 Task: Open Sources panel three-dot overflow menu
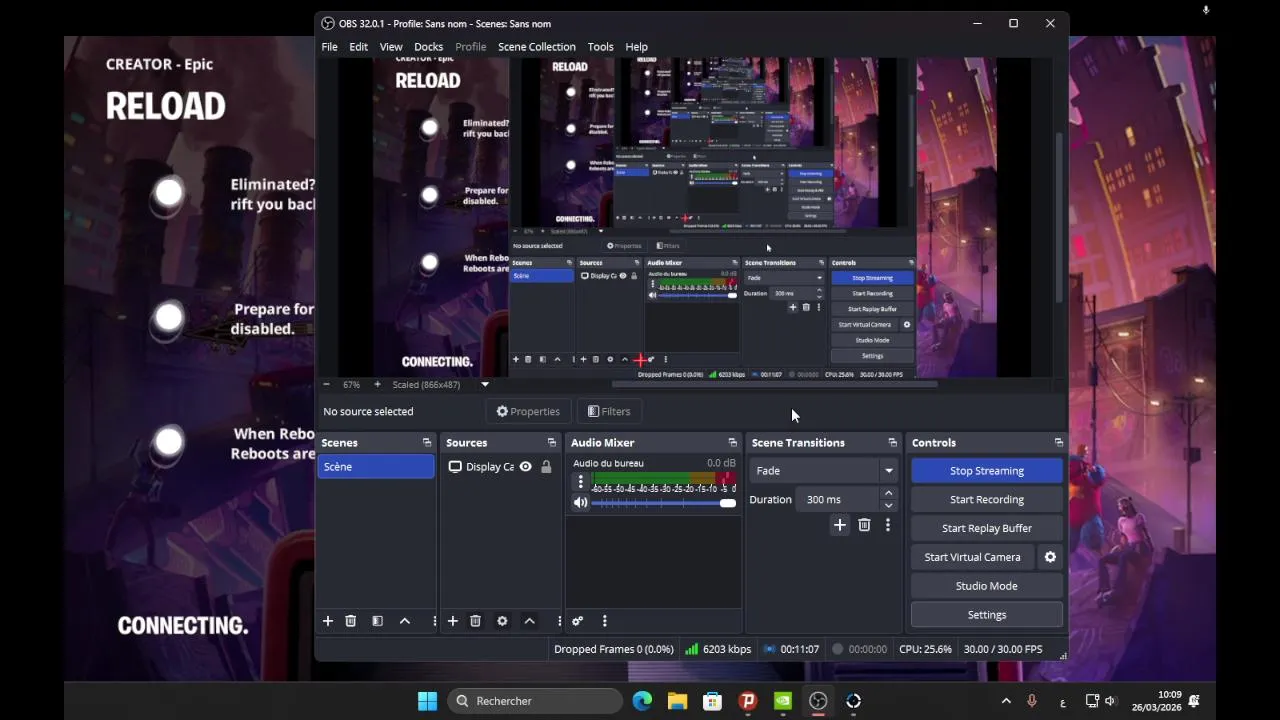point(559,621)
